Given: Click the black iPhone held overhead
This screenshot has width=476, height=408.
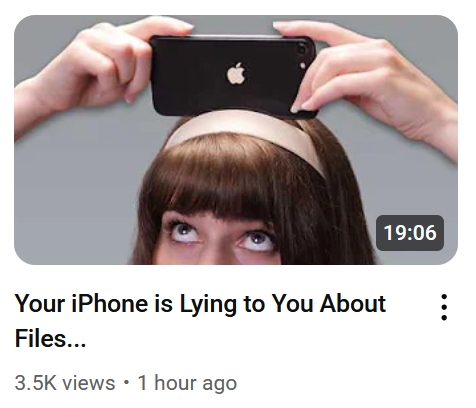Looking at the screenshot, I should pyautogui.click(x=233, y=77).
